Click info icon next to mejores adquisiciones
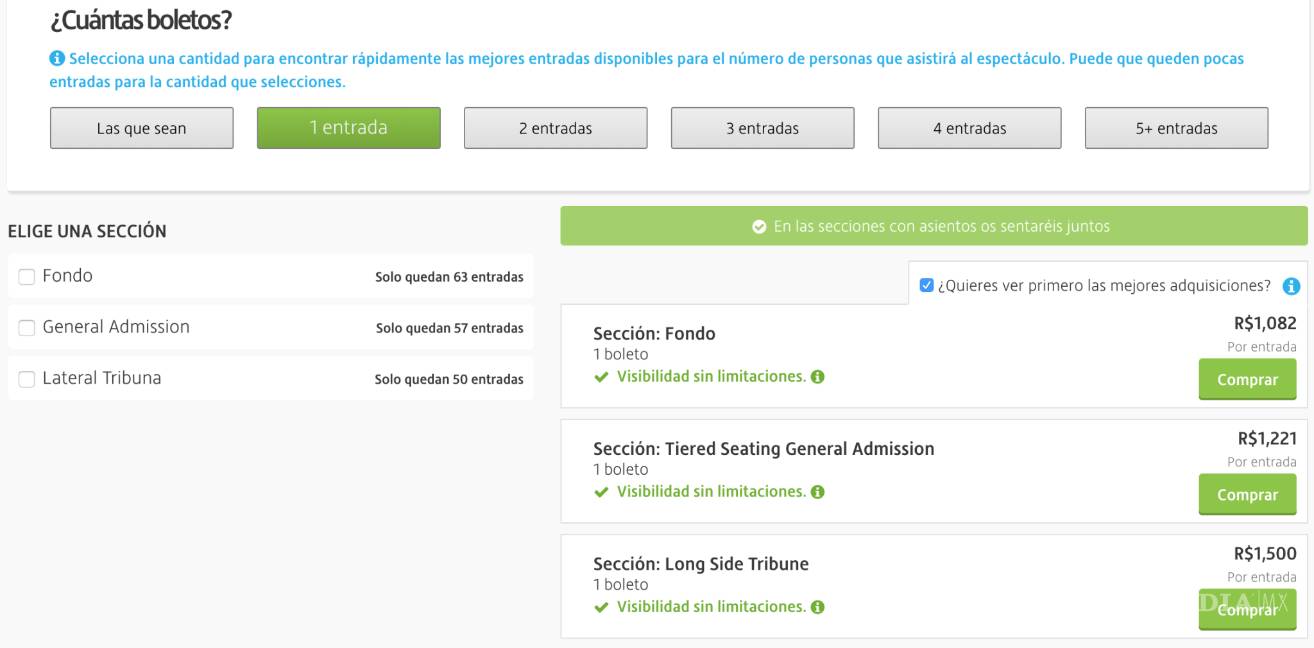 tap(1290, 286)
